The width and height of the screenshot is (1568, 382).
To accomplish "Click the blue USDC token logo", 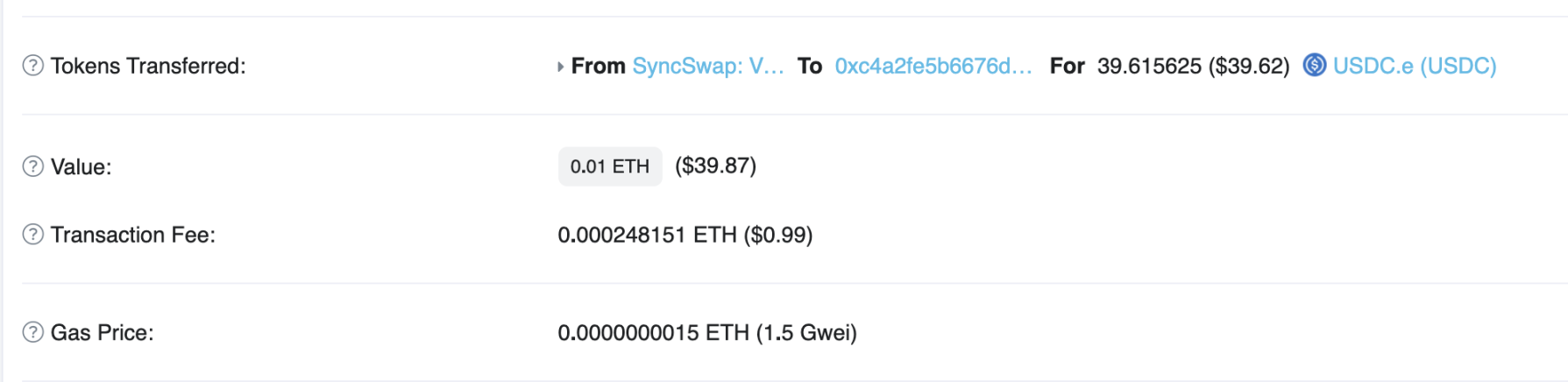I will pos(1314,66).
